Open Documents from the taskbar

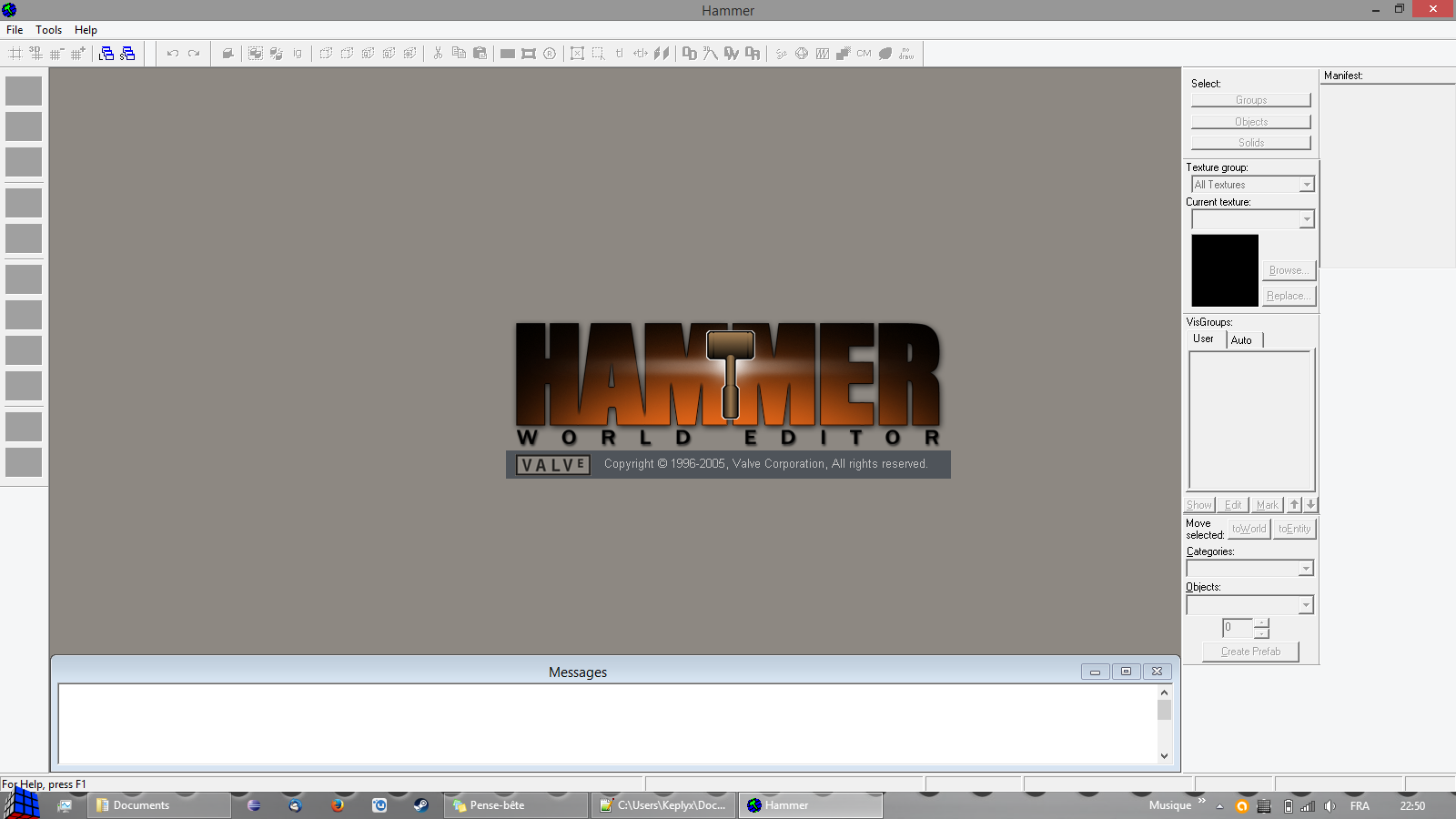click(x=159, y=805)
